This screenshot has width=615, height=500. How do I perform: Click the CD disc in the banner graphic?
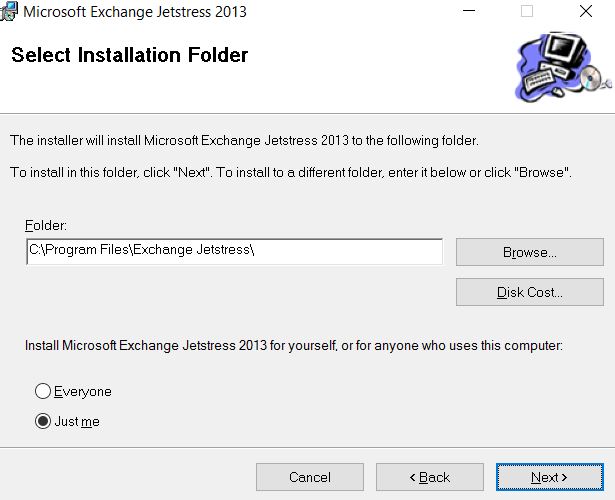(597, 78)
